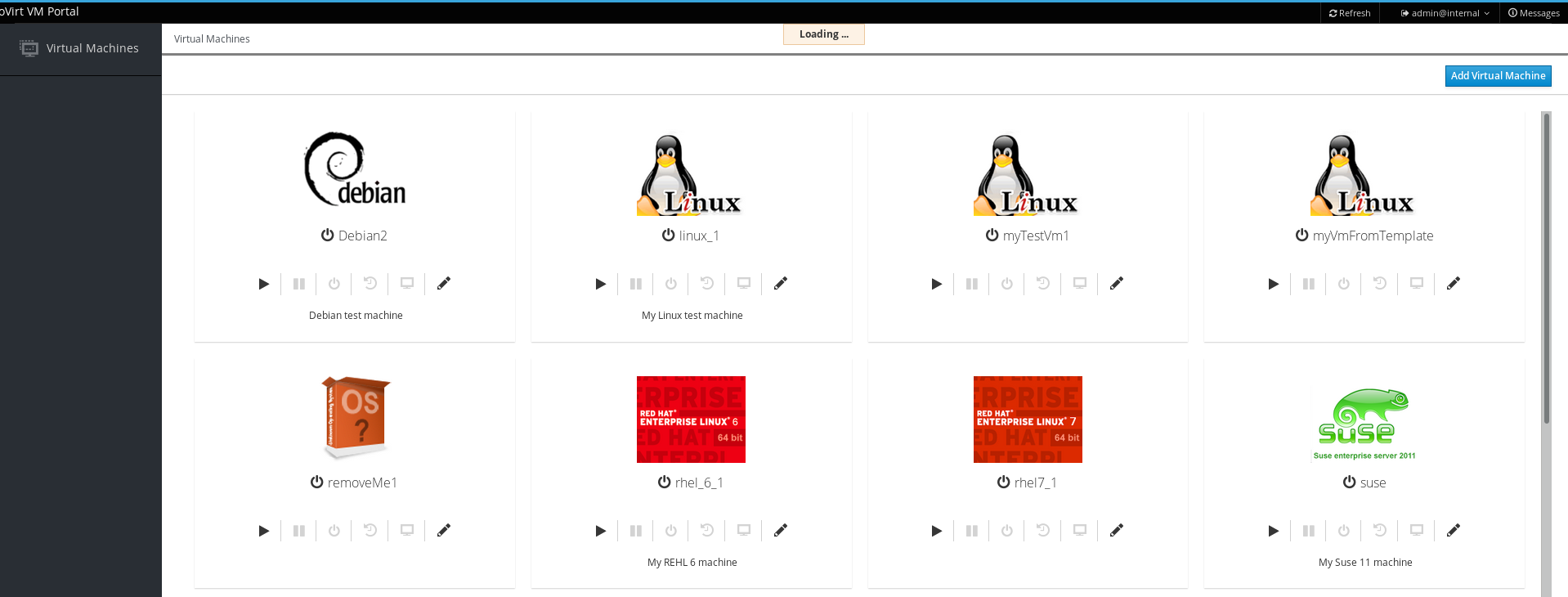1568x597 pixels.
Task: Open console icon for suse
Action: click(1417, 531)
